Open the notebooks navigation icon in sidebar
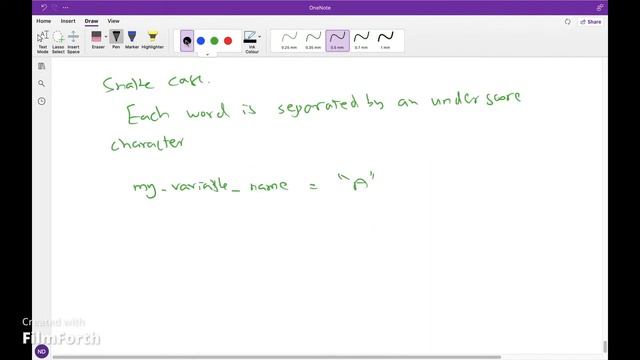 tap(42, 66)
